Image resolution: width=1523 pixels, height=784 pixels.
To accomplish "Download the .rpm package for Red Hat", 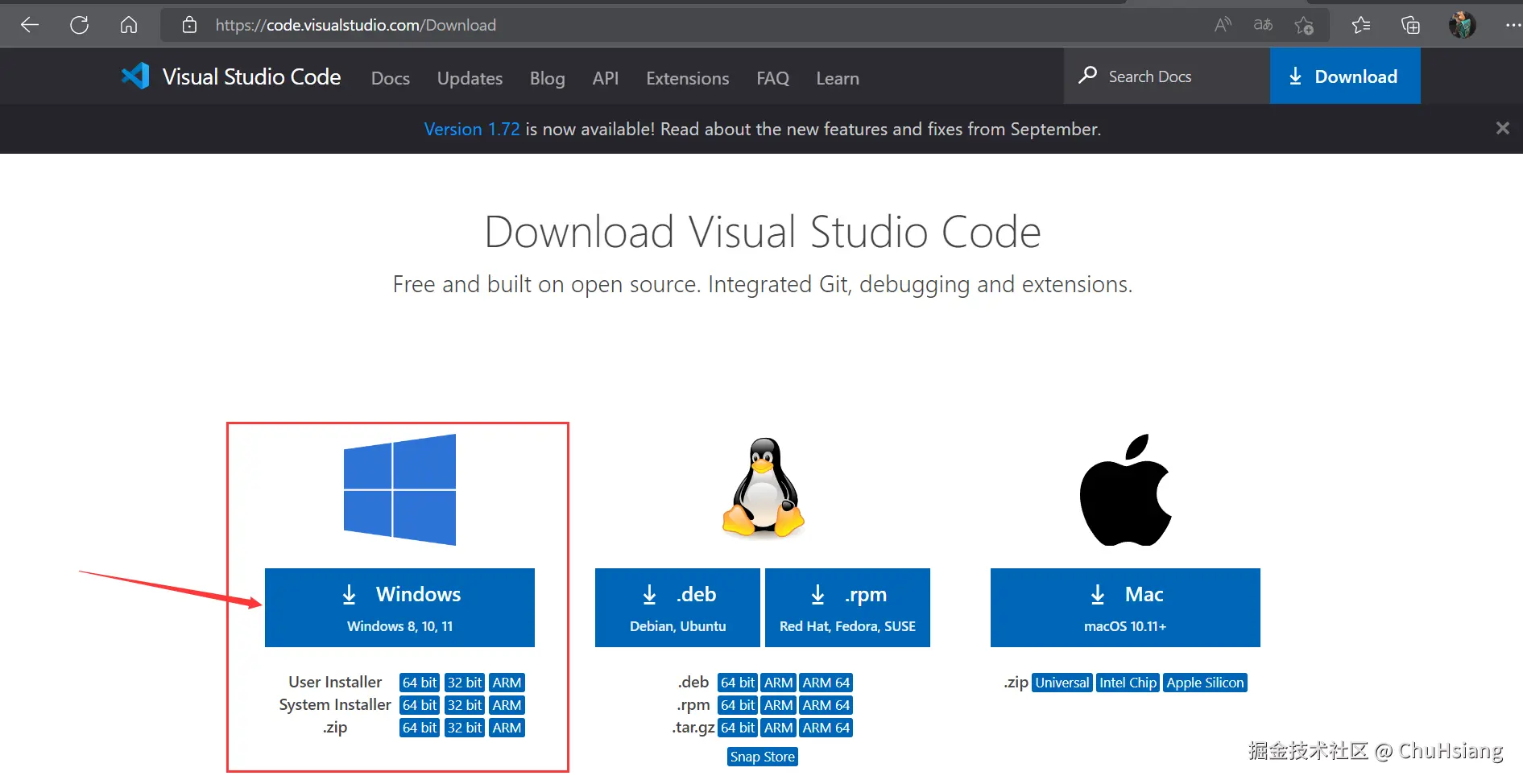I will coord(847,608).
